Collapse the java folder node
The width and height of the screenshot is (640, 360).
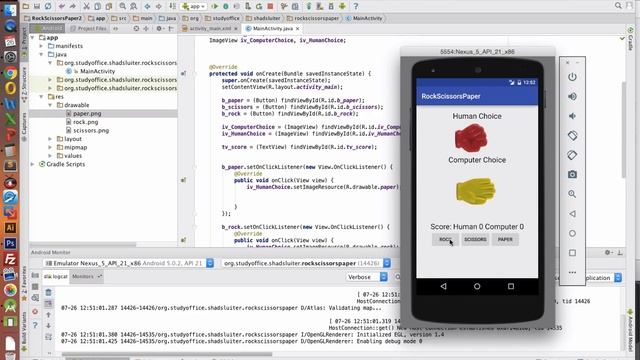[41, 54]
